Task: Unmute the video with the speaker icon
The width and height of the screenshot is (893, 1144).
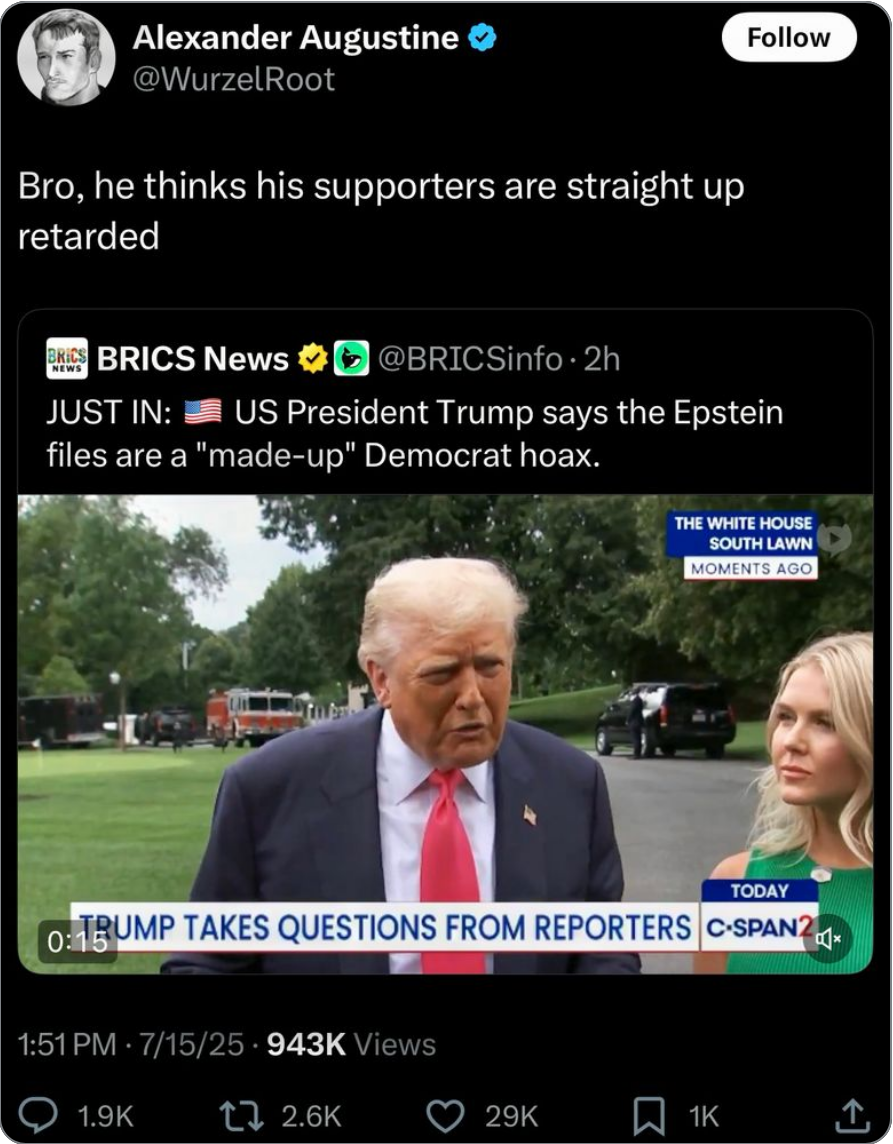Action: (828, 938)
